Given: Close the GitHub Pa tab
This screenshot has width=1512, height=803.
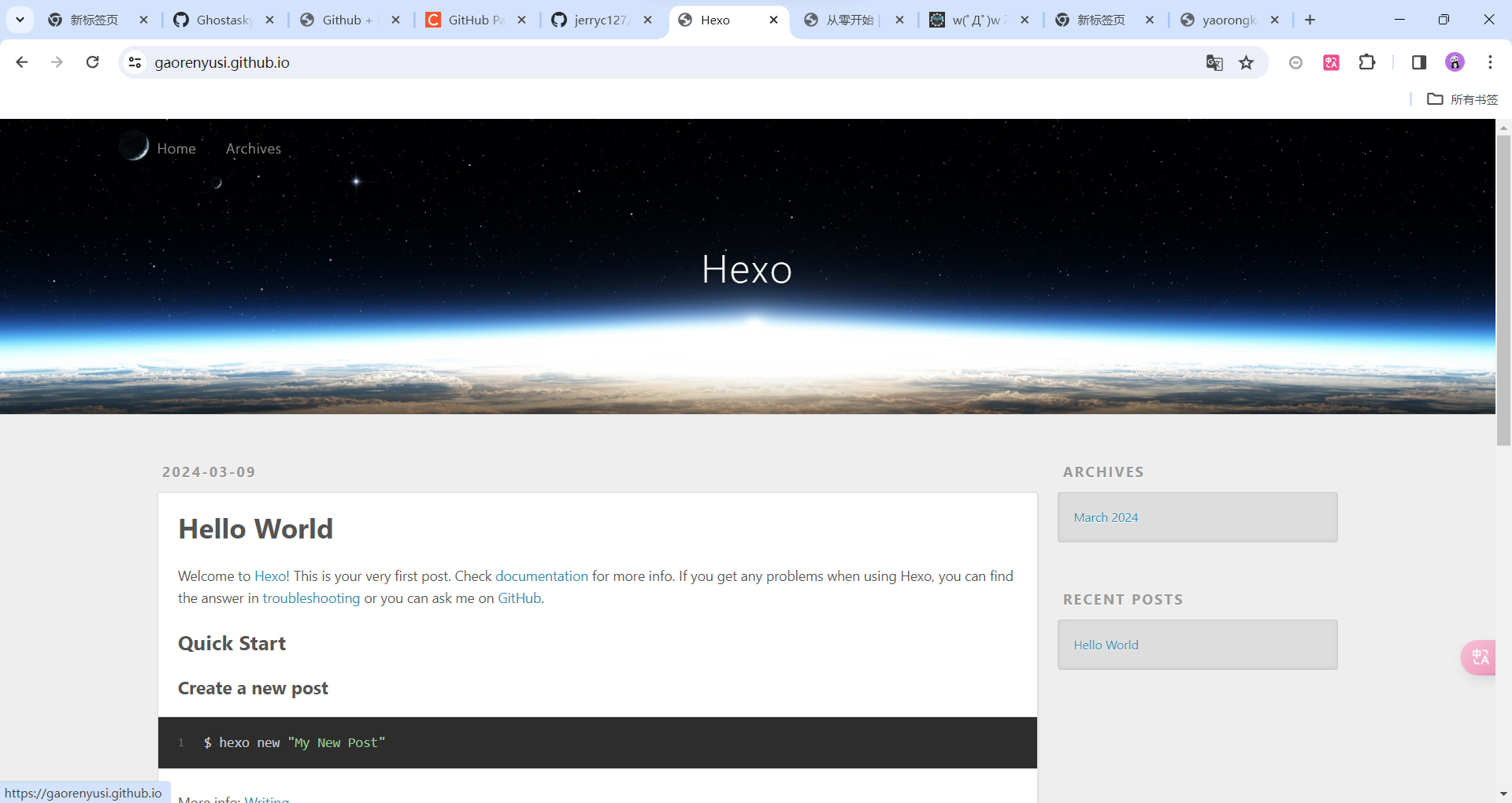Looking at the screenshot, I should (521, 20).
